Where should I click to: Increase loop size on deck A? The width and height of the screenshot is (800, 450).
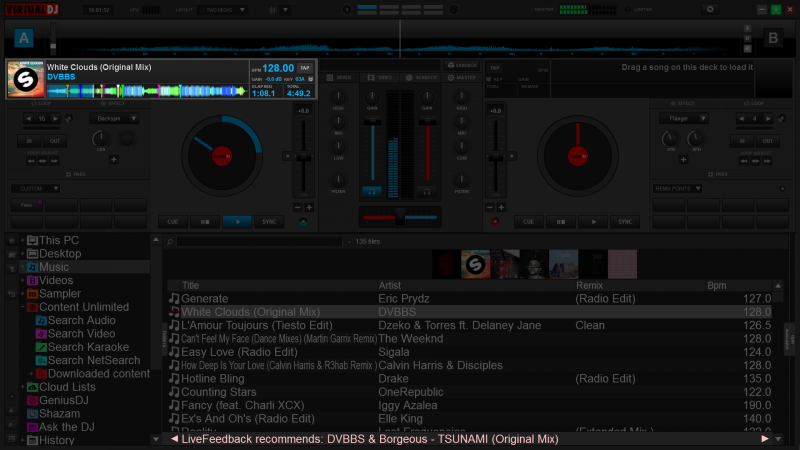[55, 118]
